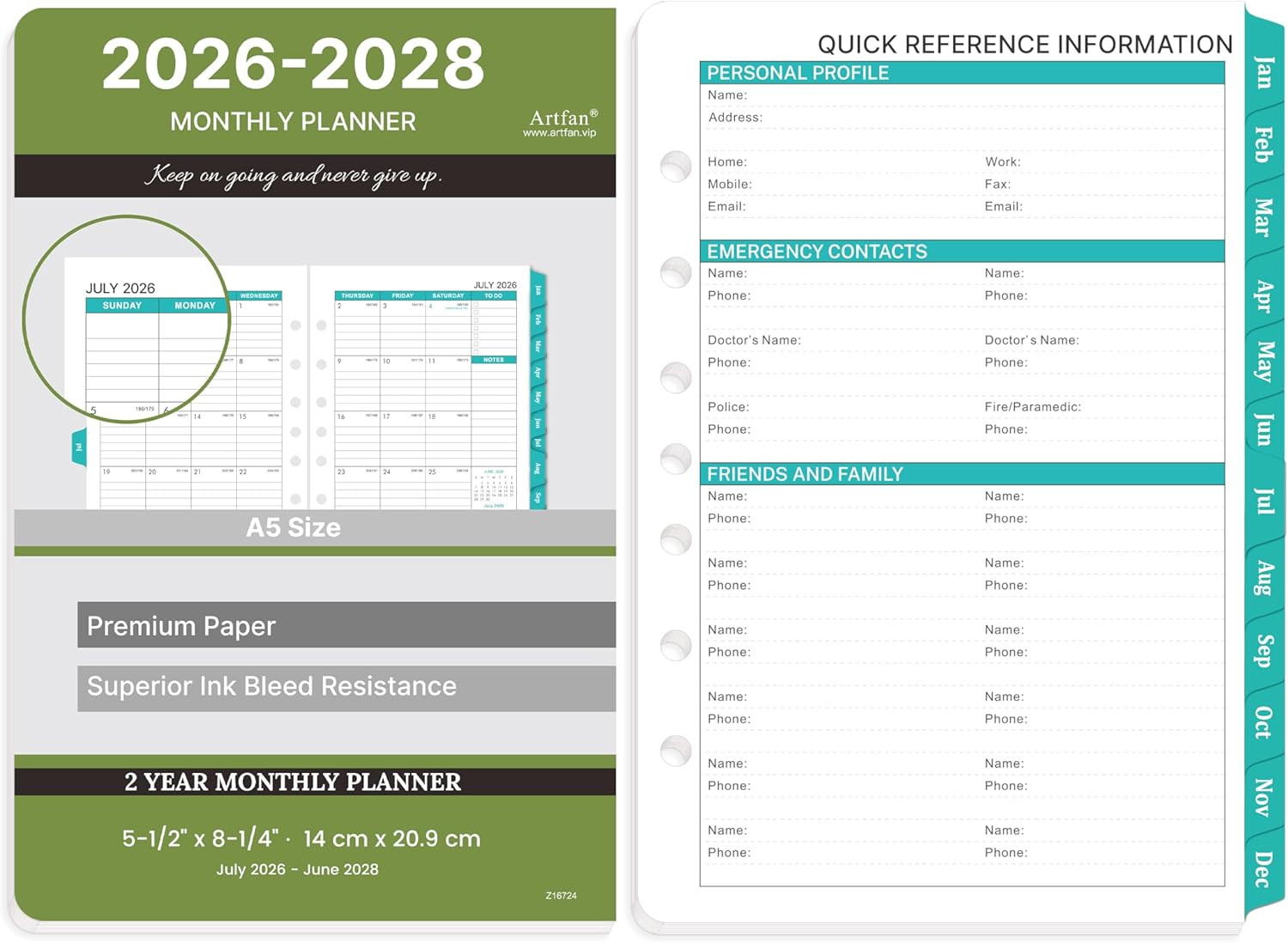Select the Nov month tab
Screen dimensions: 1288x943
click(1264, 796)
